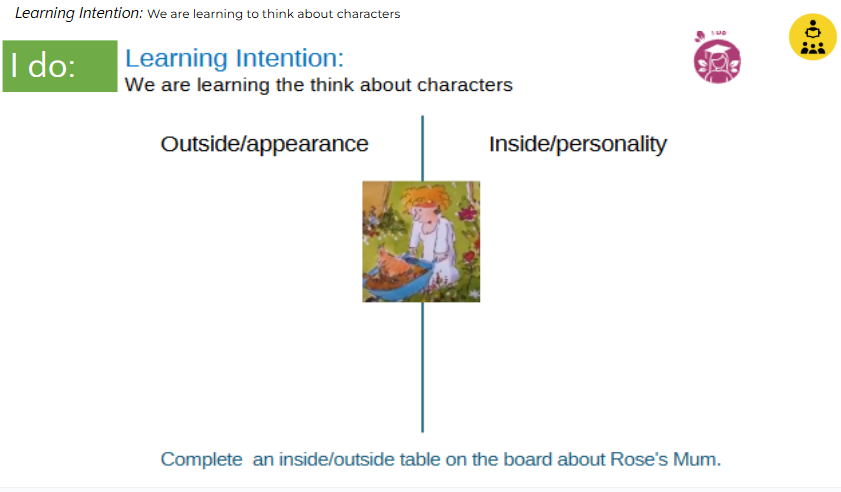Click the blue "Learning Intention:" heading
Viewport: 841px width, 492px height.
click(234, 59)
